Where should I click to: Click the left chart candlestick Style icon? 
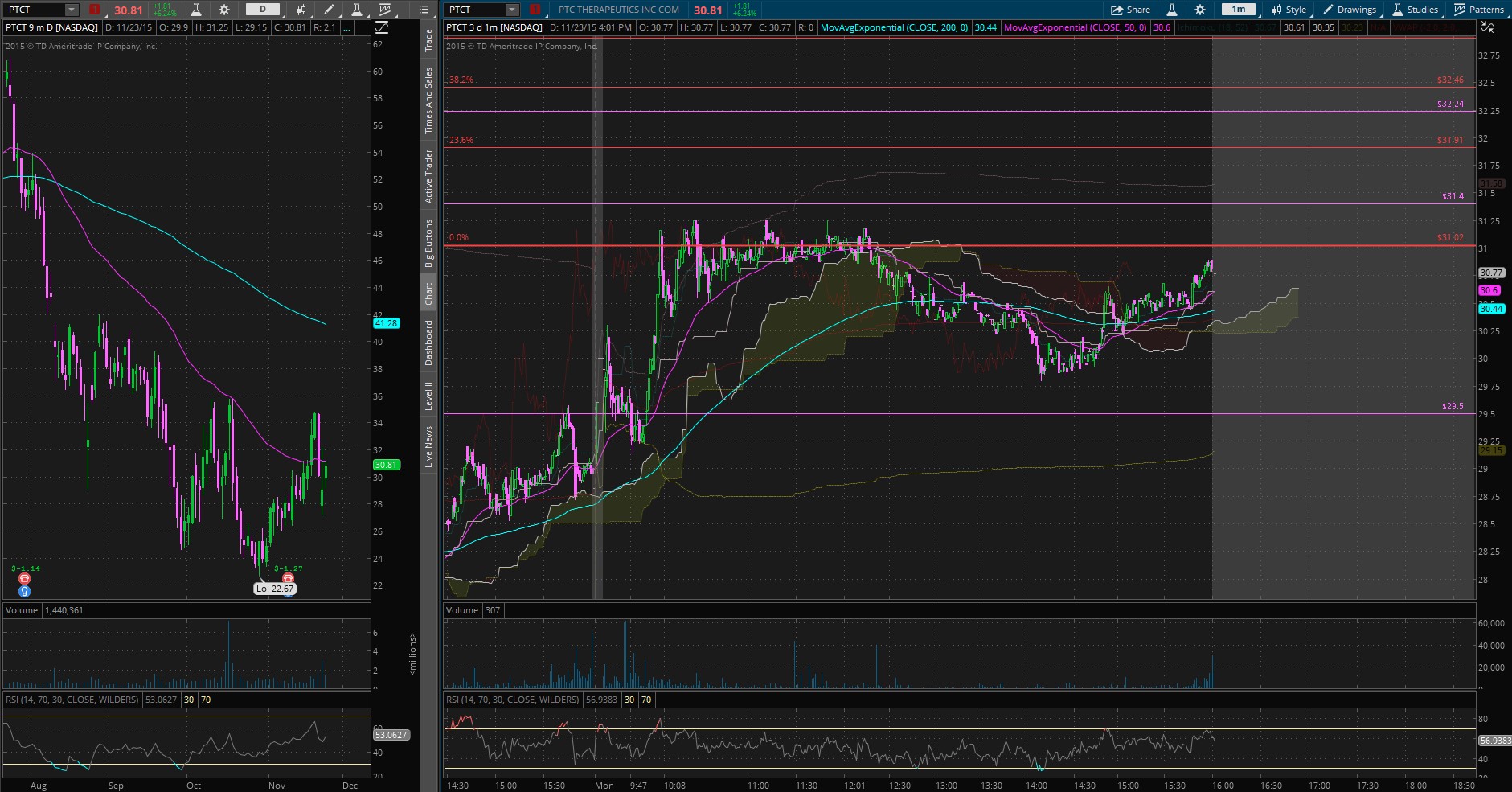(x=301, y=10)
